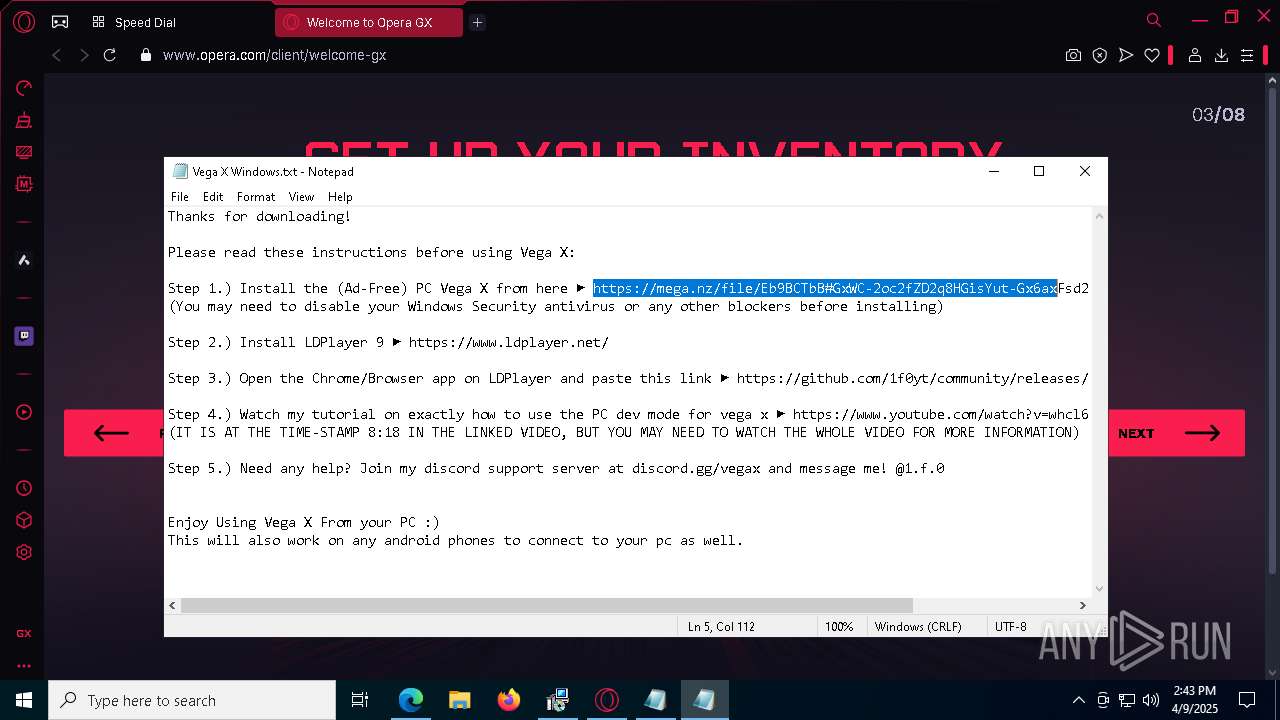Select the Welcome to Opera GX tab
The width and height of the screenshot is (1280, 720).
point(369,22)
